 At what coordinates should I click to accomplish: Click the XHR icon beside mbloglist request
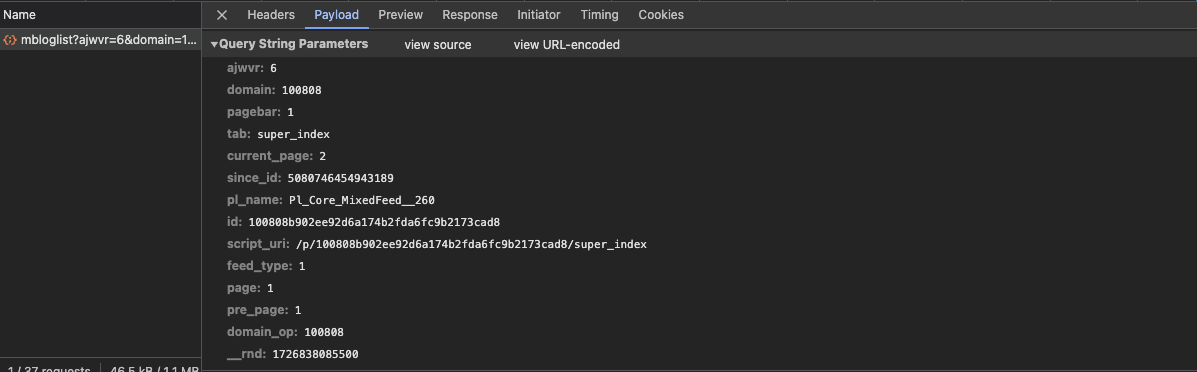(x=10, y=40)
